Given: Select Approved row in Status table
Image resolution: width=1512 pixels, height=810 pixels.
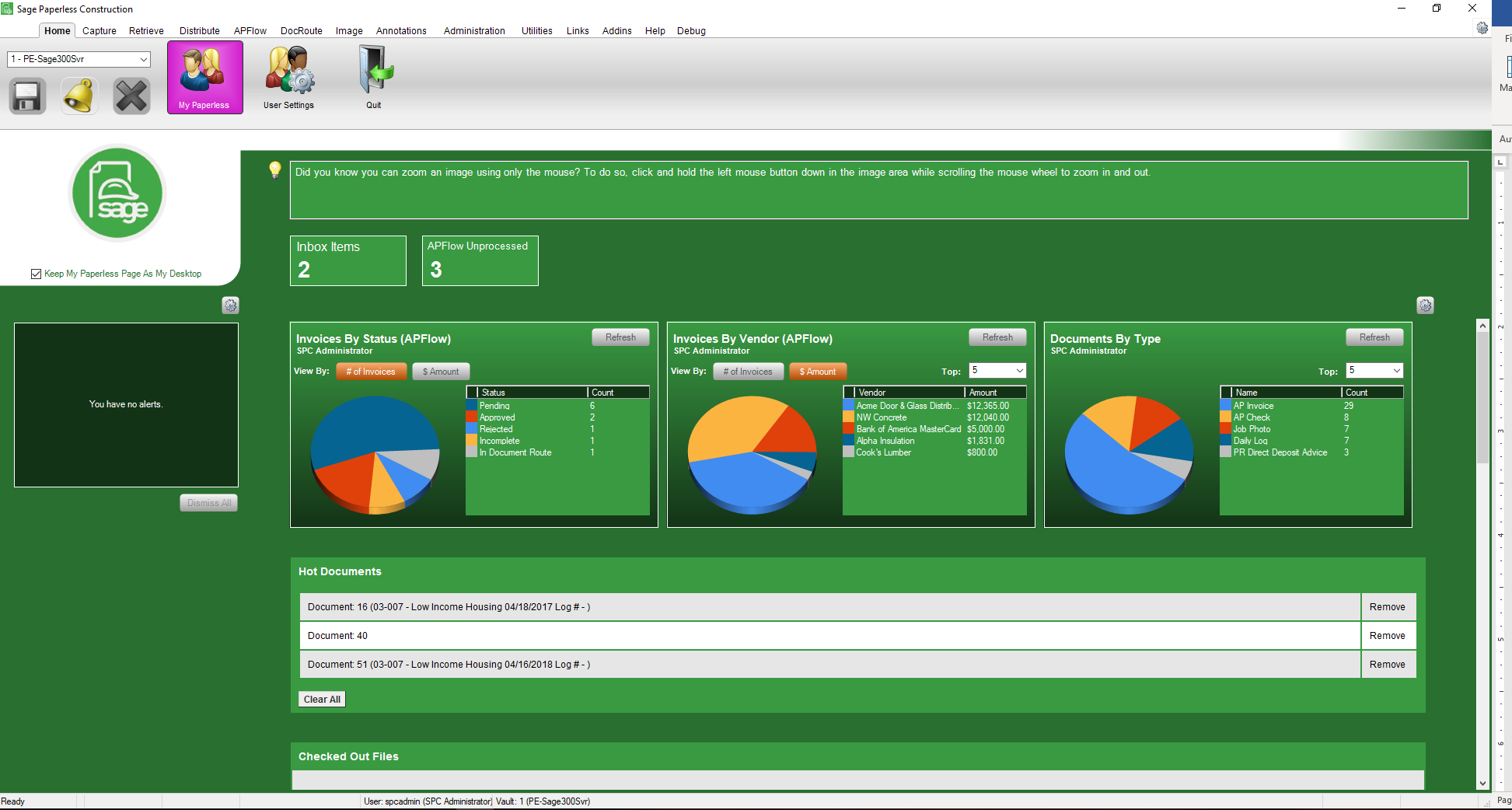Looking at the screenshot, I should point(557,417).
